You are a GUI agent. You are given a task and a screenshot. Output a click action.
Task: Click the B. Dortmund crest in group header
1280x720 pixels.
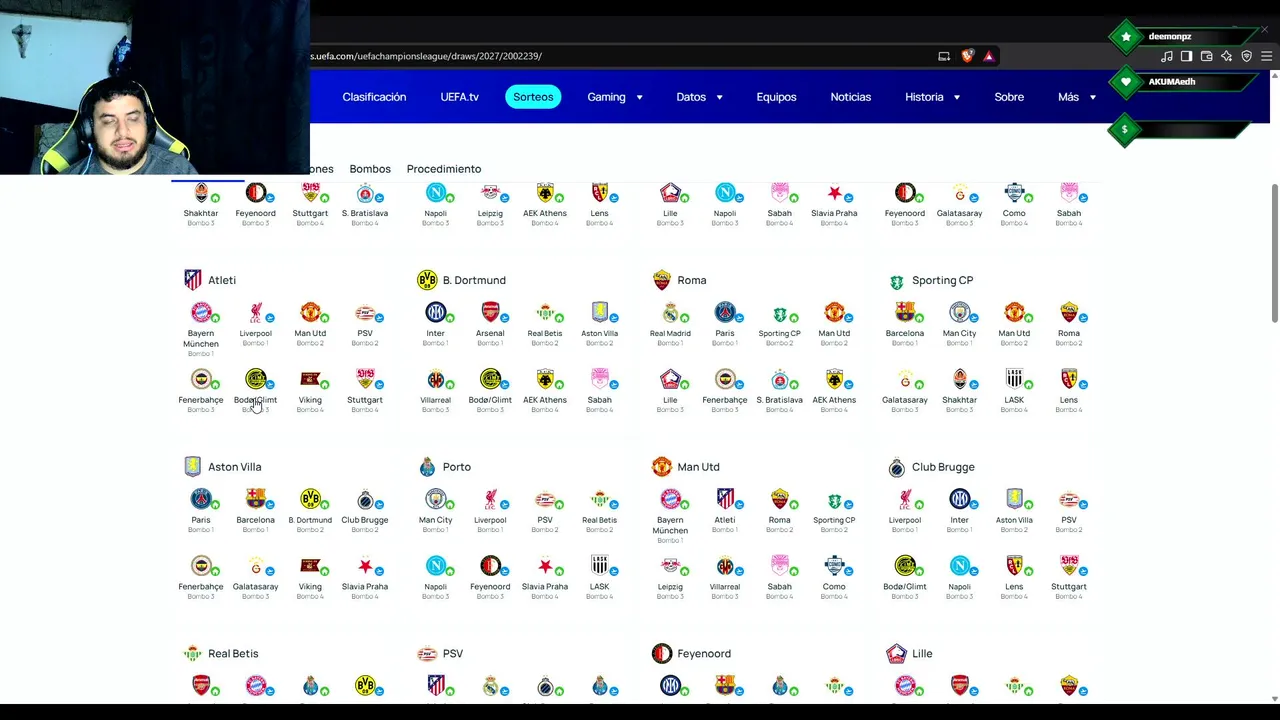pos(427,280)
